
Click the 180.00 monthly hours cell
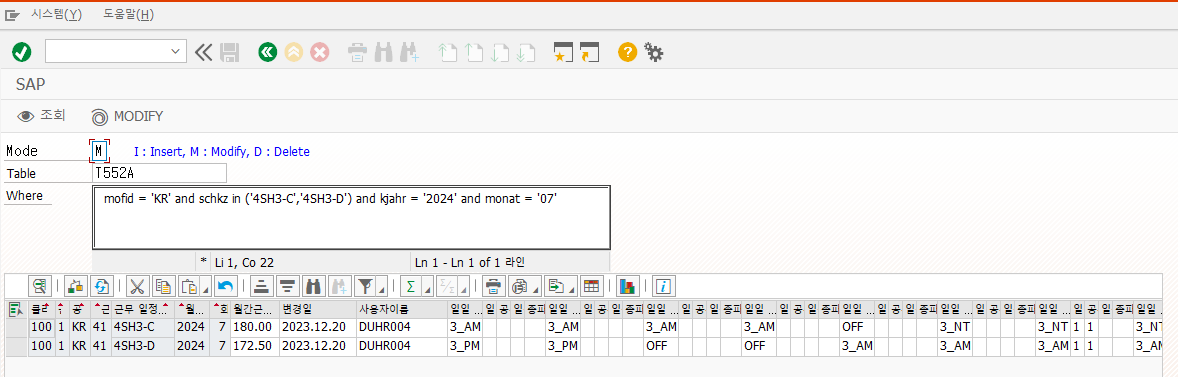pos(254,327)
